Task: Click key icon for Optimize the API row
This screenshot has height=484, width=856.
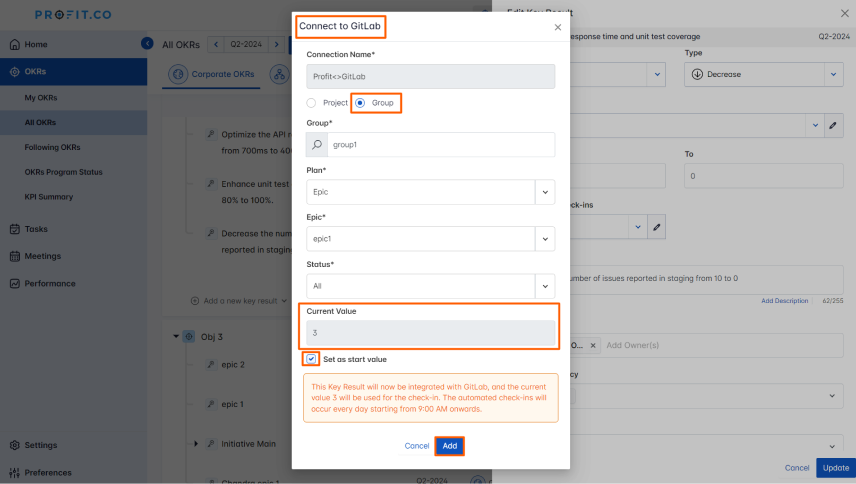Action: [x=211, y=134]
